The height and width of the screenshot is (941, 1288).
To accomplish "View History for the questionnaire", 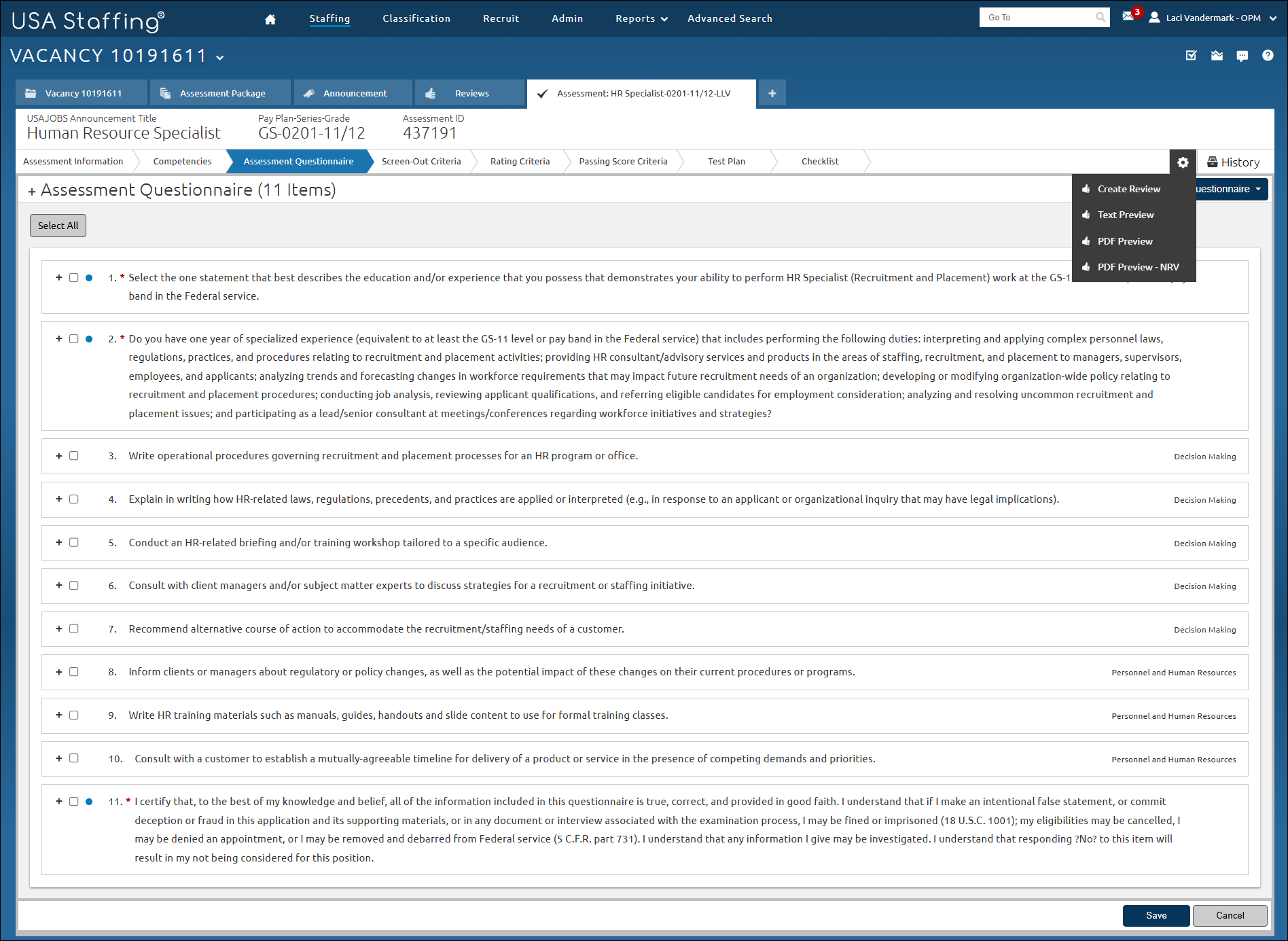I will coord(1234,162).
